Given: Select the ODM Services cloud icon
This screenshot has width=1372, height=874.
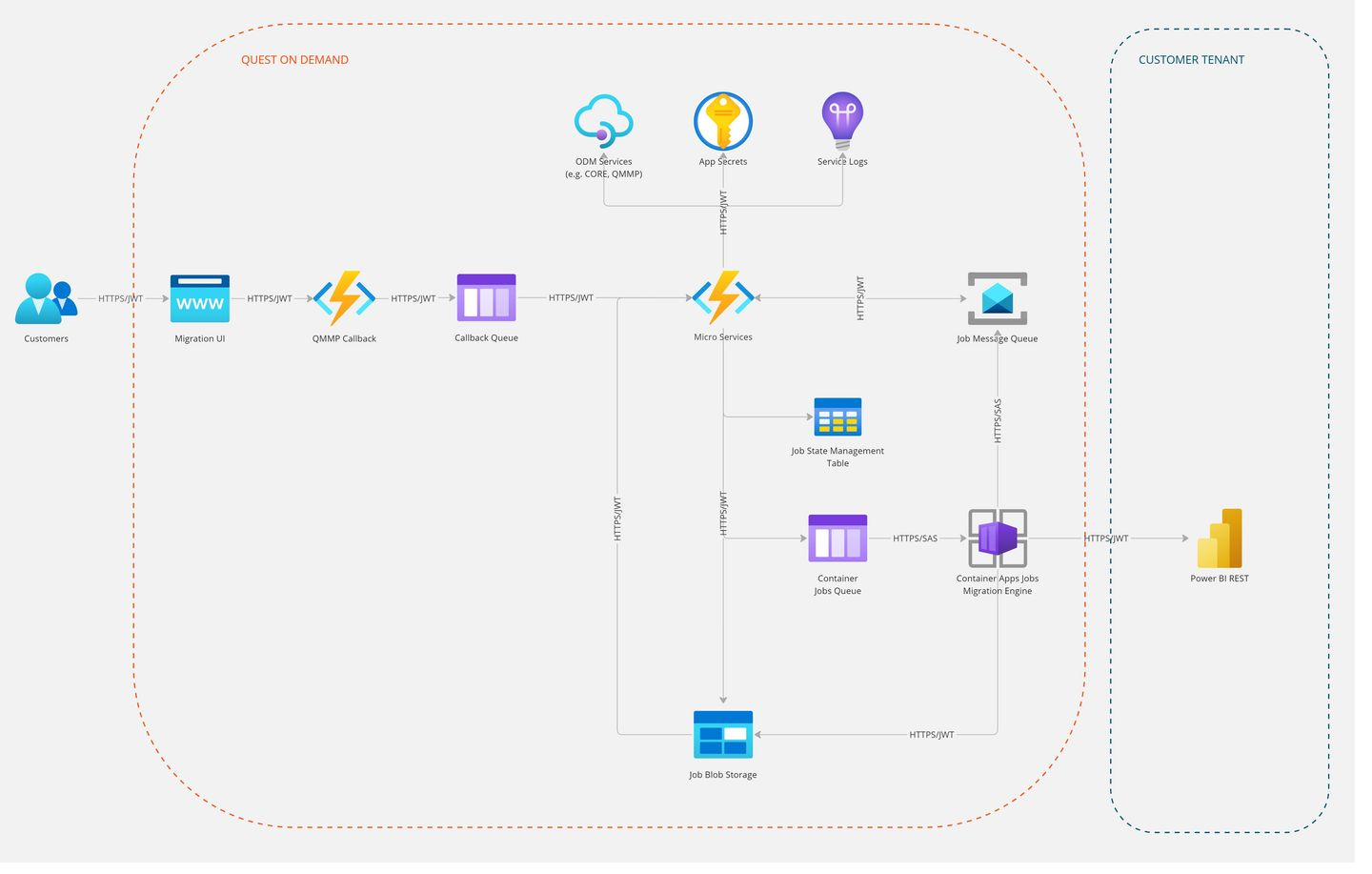Looking at the screenshot, I should pyautogui.click(x=604, y=121).
